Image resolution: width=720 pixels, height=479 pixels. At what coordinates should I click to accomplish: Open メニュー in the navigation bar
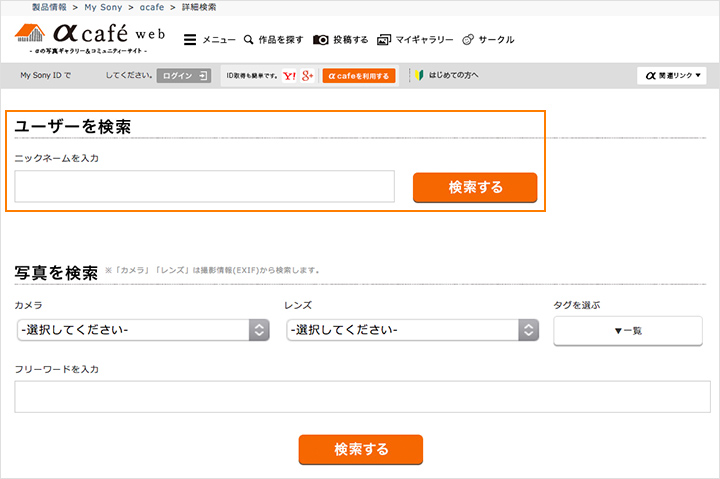[x=219, y=40]
